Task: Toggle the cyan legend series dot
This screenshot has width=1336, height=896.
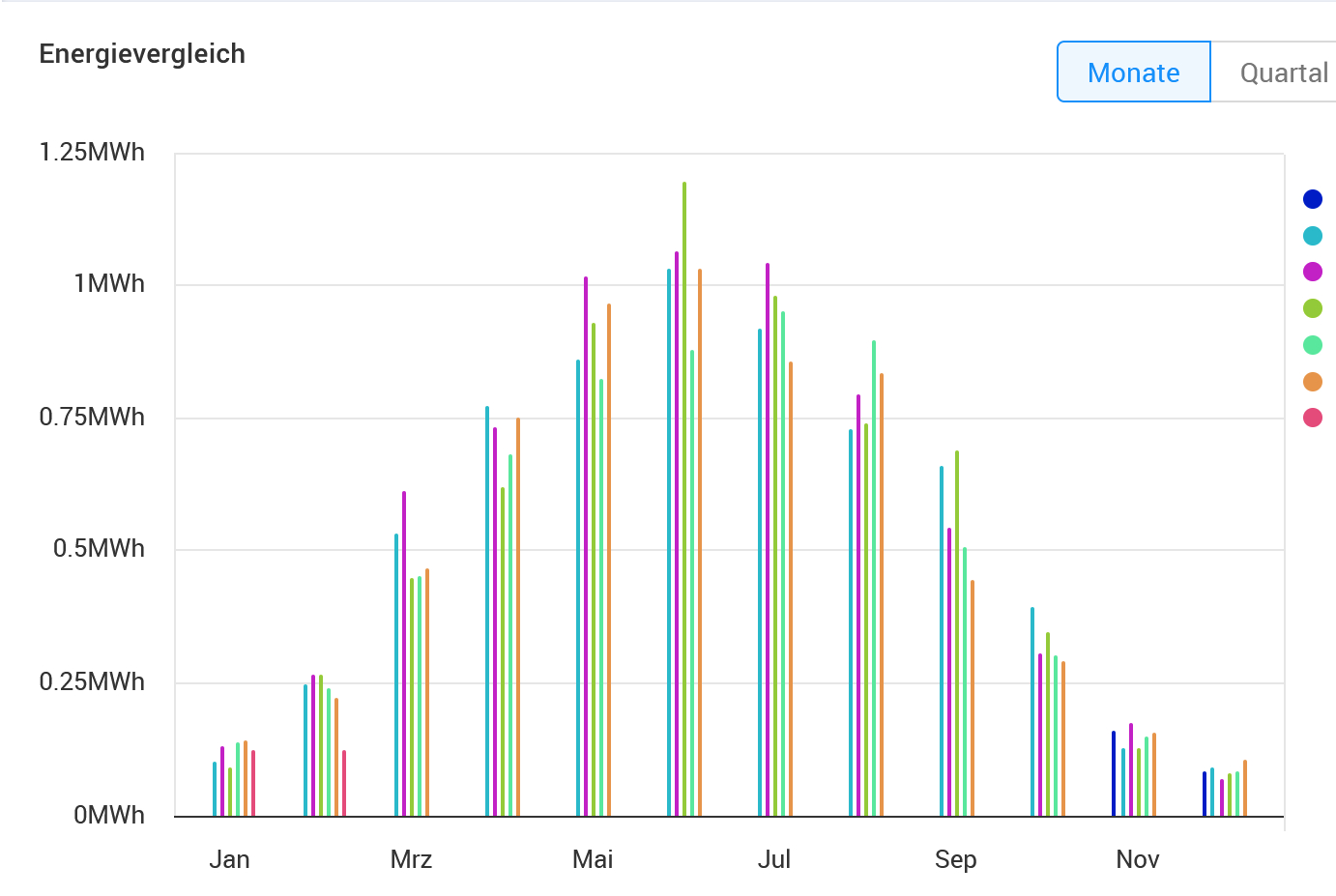Action: [x=1312, y=236]
